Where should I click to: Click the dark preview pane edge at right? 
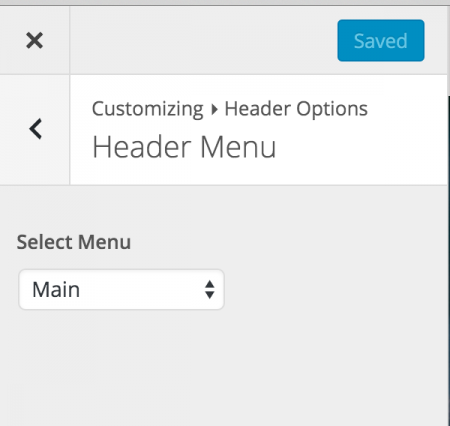[x=448, y=253]
